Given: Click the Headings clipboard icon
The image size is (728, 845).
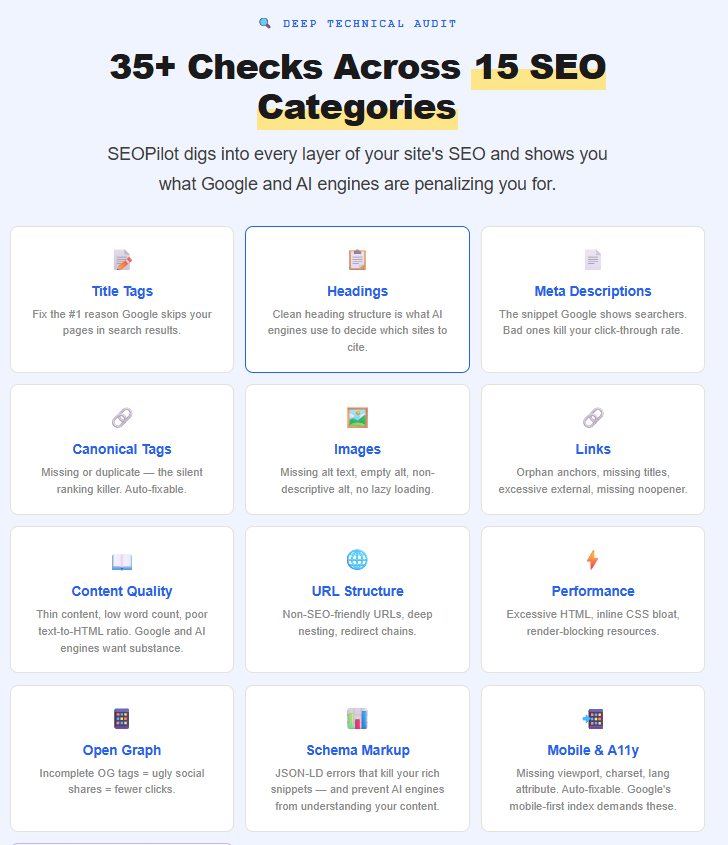Looking at the screenshot, I should (x=357, y=260).
